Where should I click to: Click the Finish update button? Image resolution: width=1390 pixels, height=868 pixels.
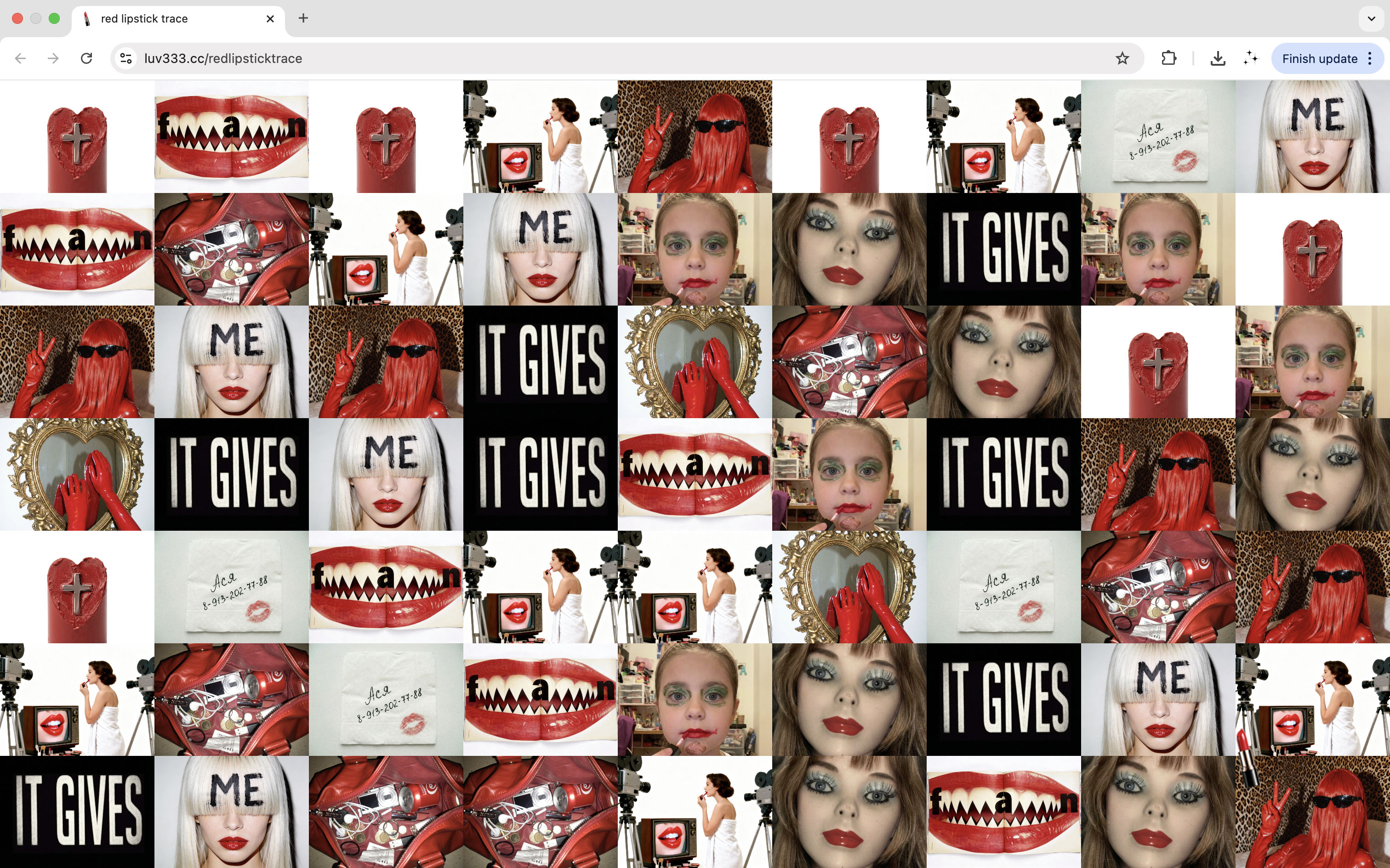click(x=1319, y=58)
